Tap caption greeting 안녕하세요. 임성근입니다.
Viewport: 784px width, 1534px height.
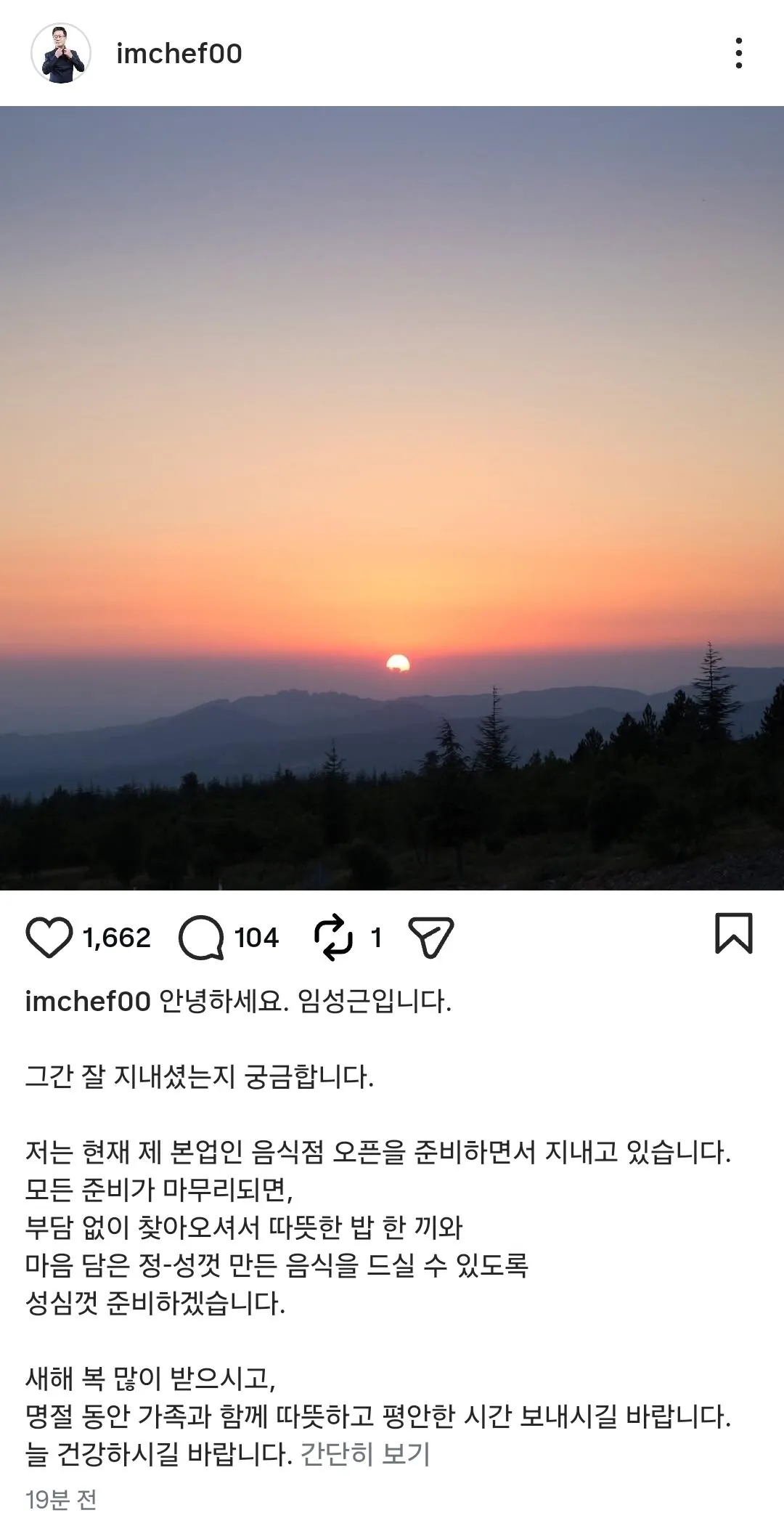tap(305, 1002)
